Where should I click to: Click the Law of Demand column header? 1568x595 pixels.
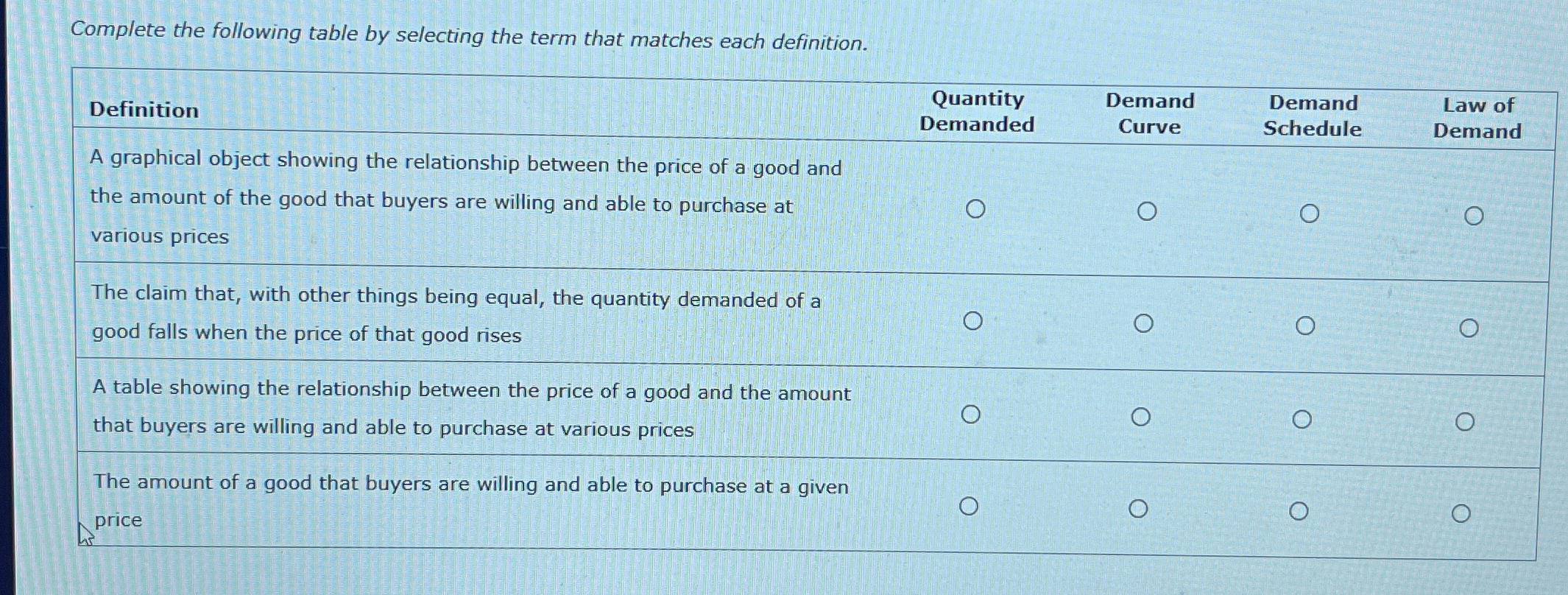pyautogui.click(x=1479, y=118)
